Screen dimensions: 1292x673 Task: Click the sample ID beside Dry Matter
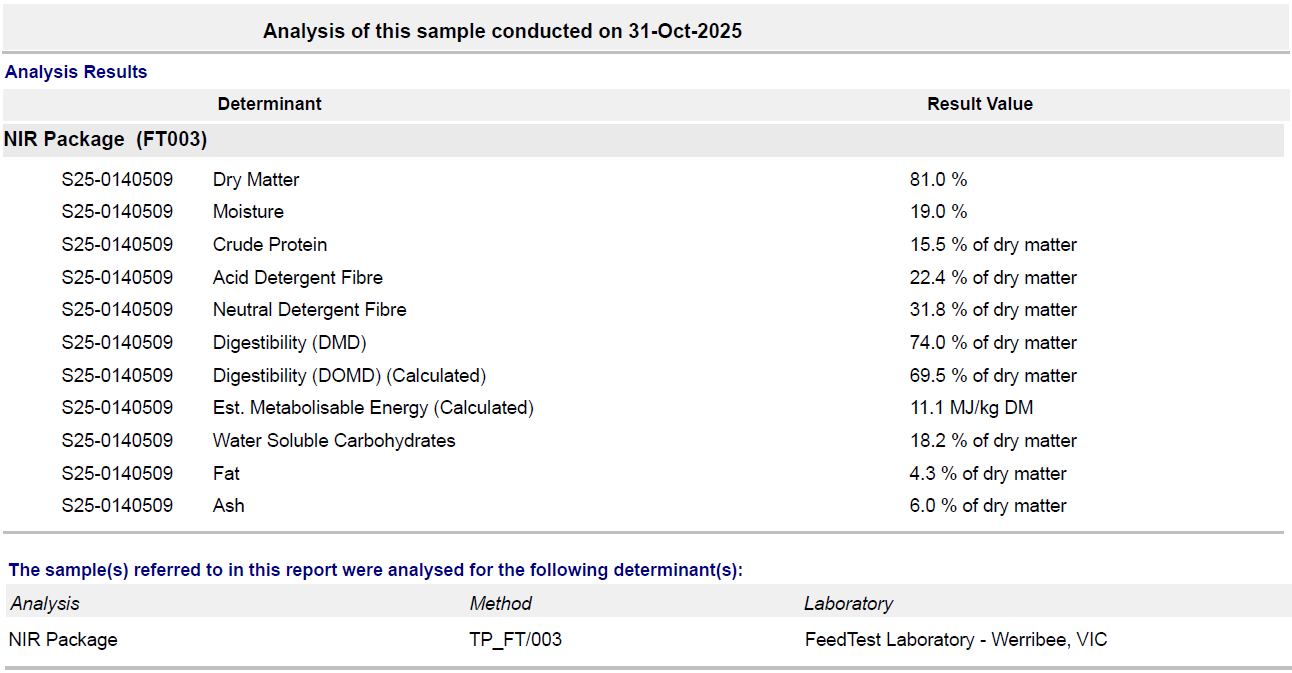(x=117, y=180)
